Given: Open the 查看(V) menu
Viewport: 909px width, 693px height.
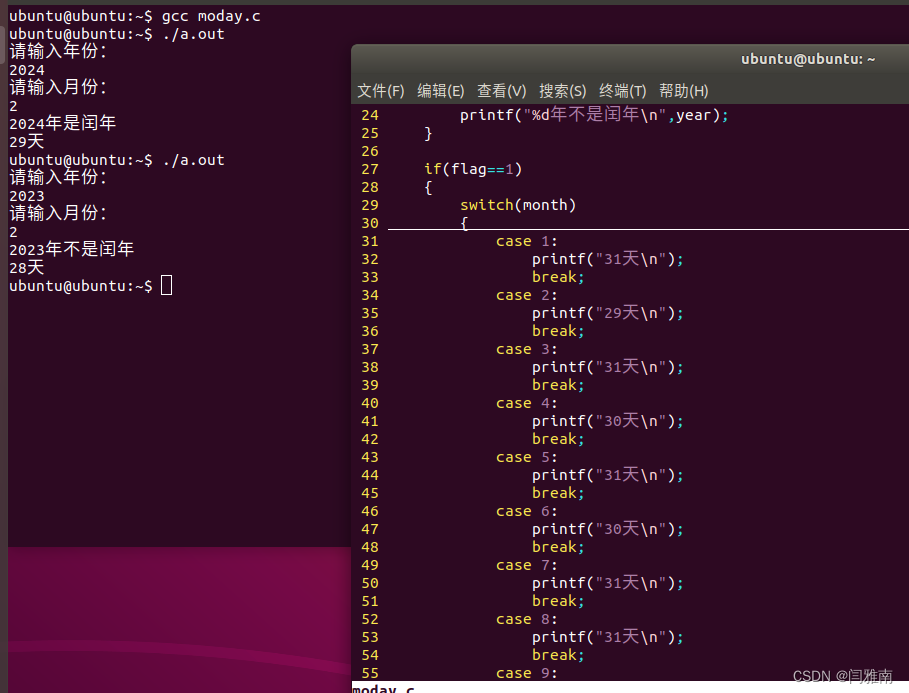Looking at the screenshot, I should pyautogui.click(x=501, y=91).
